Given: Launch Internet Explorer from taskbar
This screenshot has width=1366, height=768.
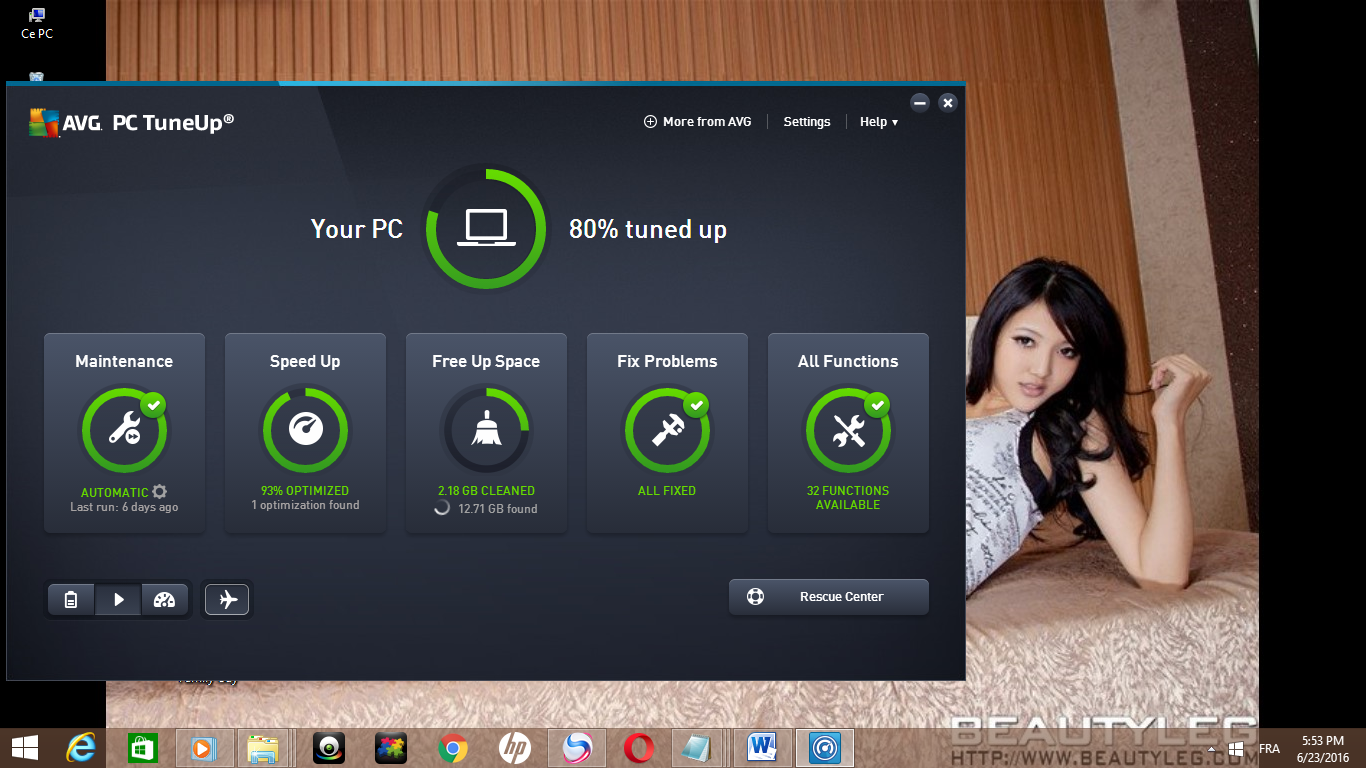Looking at the screenshot, I should pos(81,748).
